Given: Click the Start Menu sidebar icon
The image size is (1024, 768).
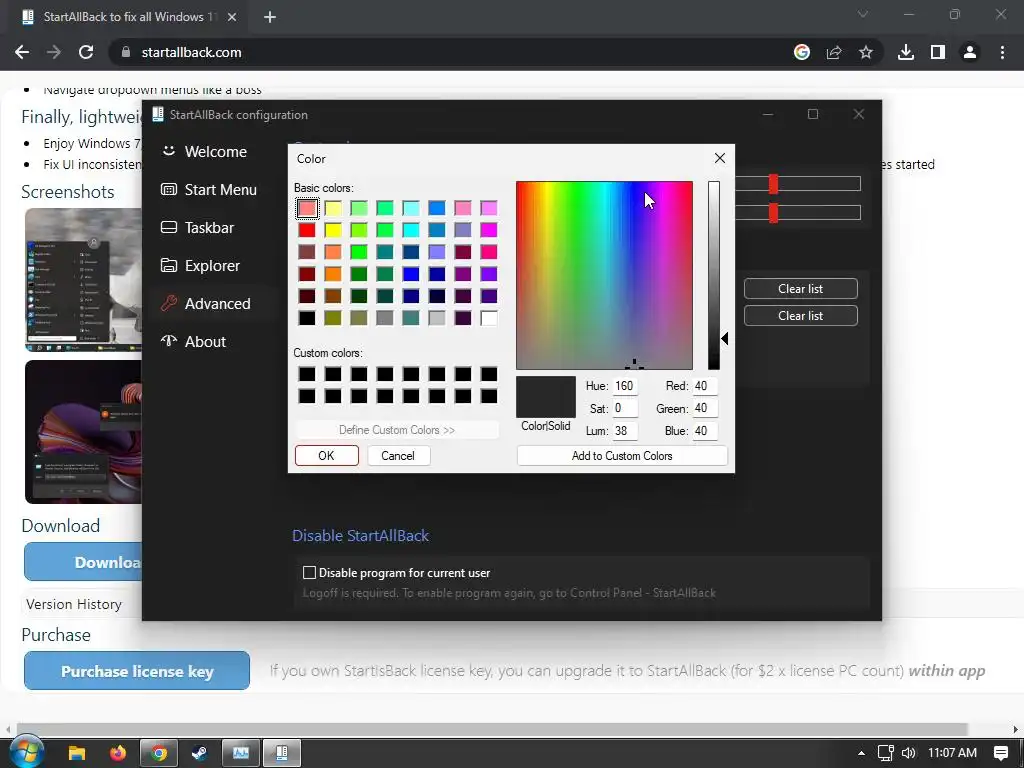Looking at the screenshot, I should 168,189.
